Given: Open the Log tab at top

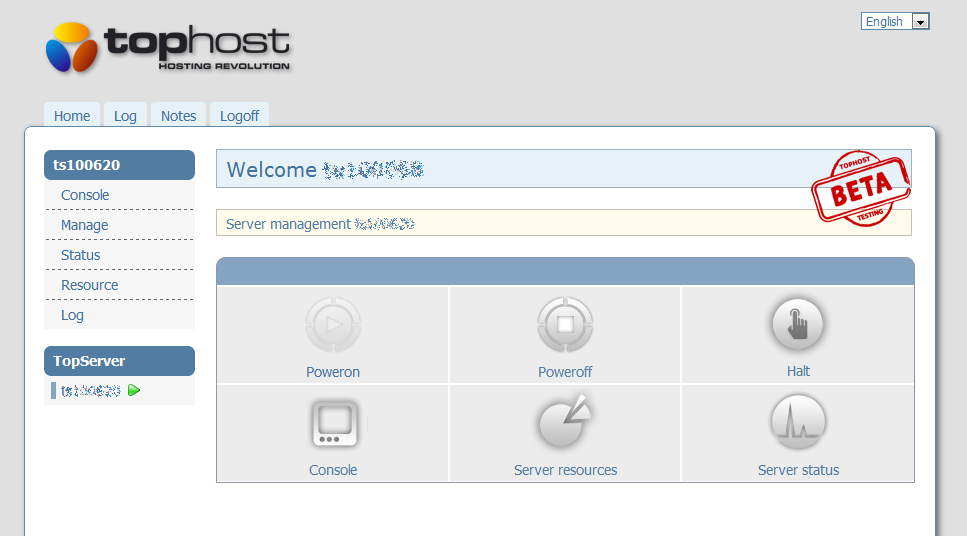Looking at the screenshot, I should (125, 116).
